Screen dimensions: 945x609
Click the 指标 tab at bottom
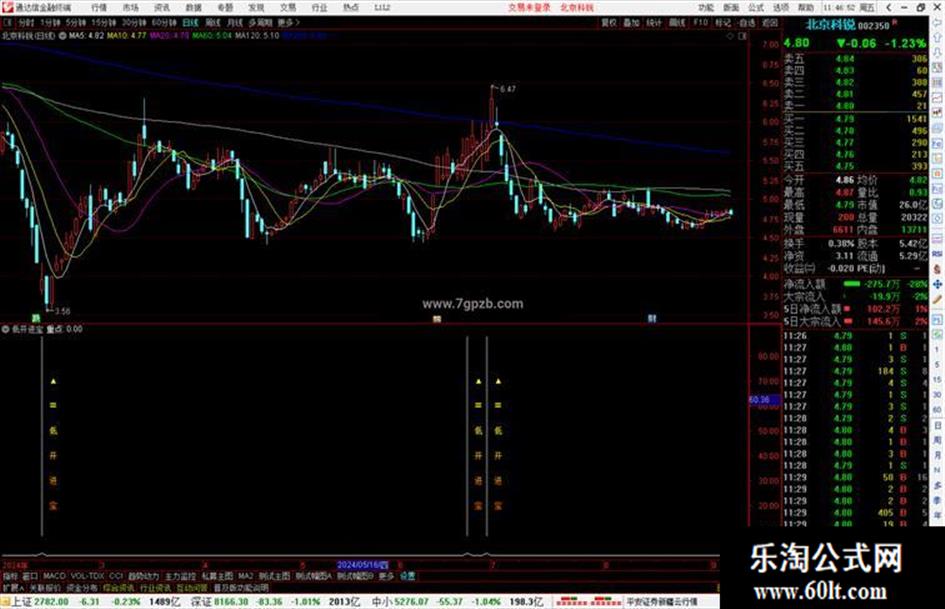coord(10,576)
